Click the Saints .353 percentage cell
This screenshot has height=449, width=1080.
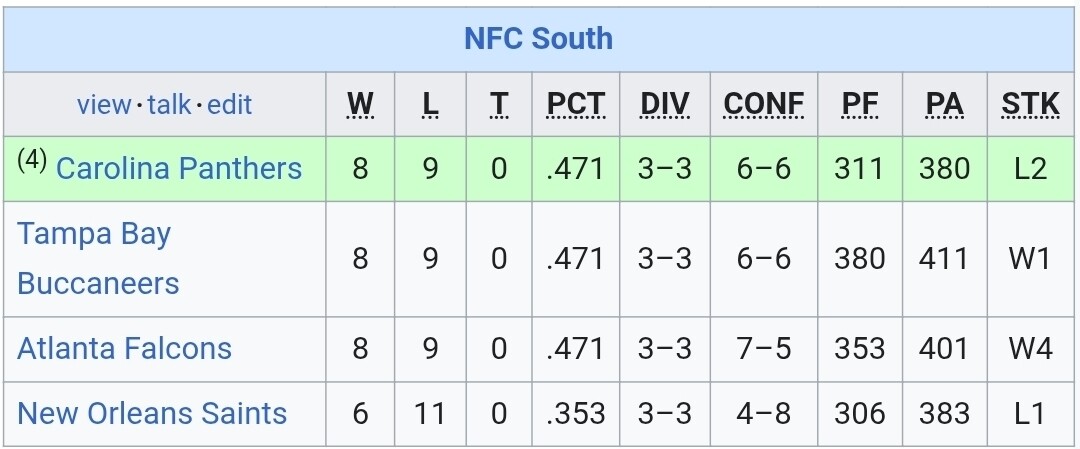[x=576, y=413]
